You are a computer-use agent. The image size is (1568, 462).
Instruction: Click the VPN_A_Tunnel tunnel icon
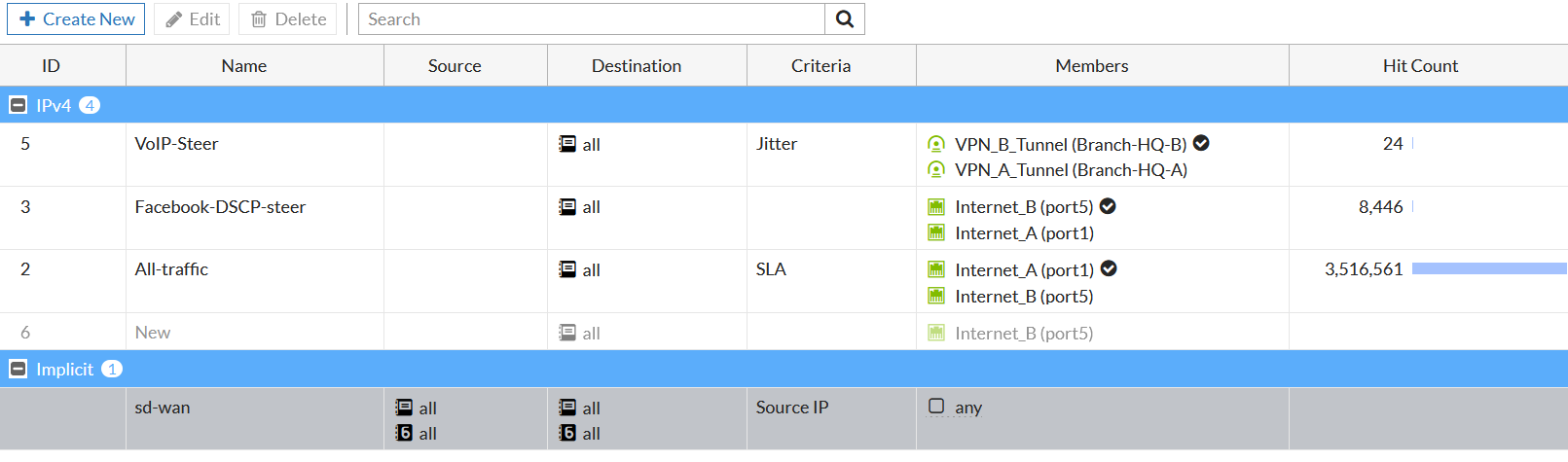coord(936,170)
